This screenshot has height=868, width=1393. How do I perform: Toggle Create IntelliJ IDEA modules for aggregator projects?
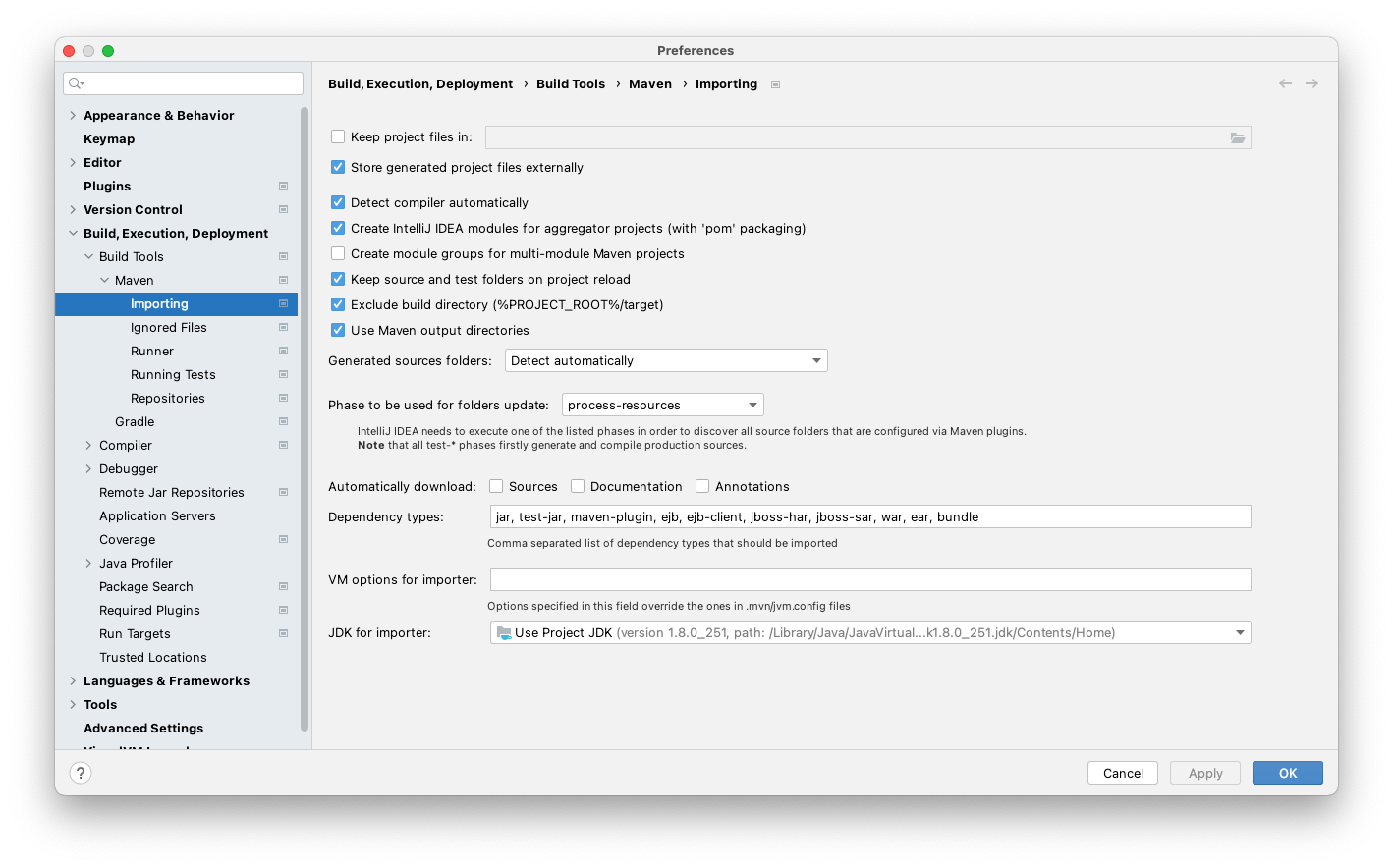338,228
